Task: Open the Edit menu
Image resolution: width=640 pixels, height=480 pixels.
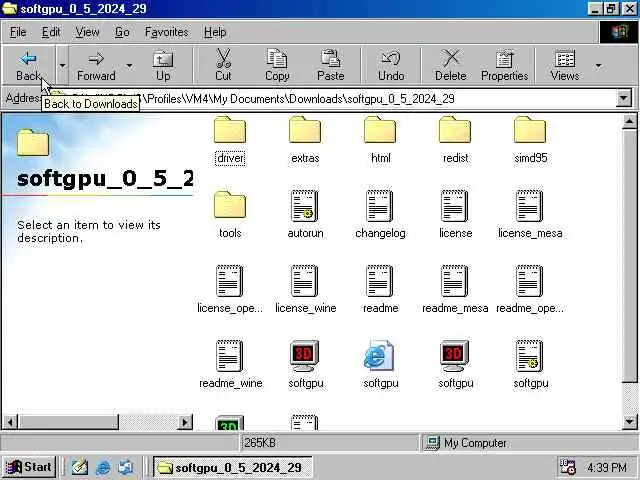Action: [51, 32]
